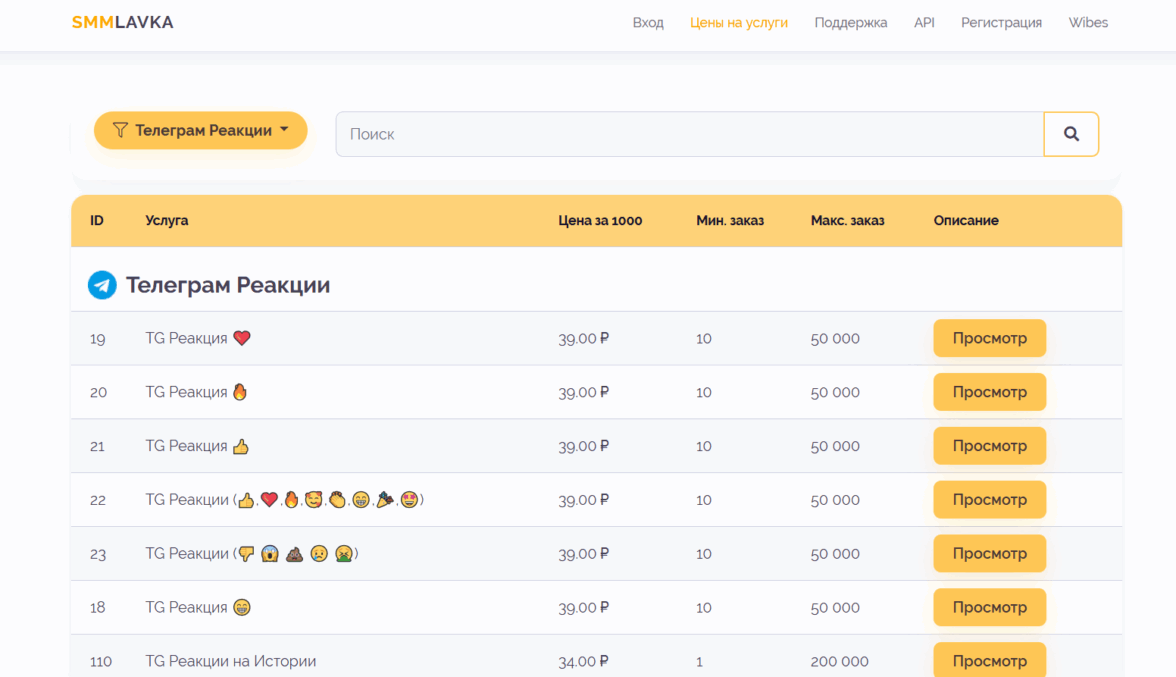1176x677 pixels.
Task: Click the thumbs-up emoji in row 22
Action: coord(246,499)
